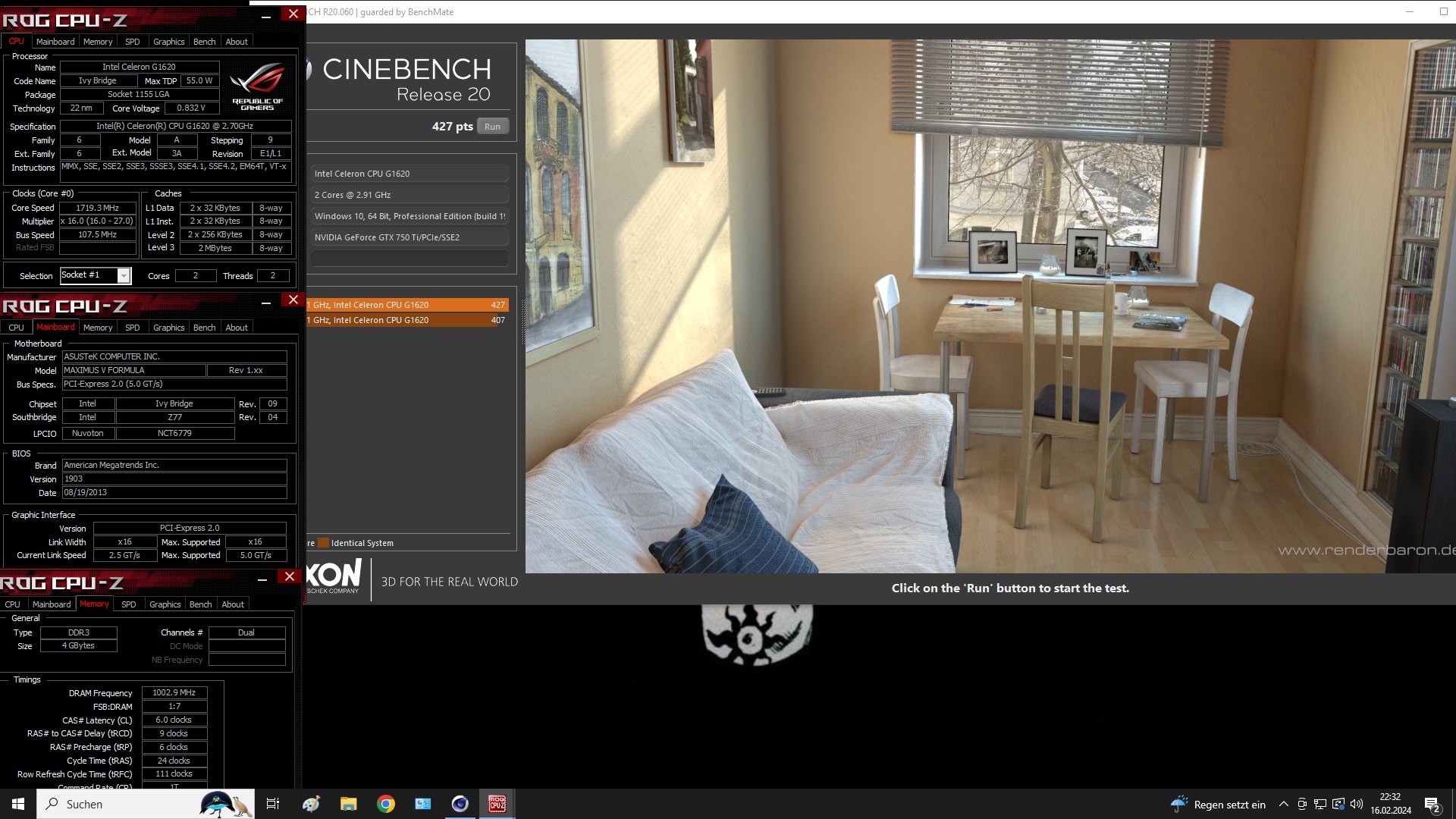The height and width of the screenshot is (819, 1456).
Task: Open About tab in middle CPU-Z window
Action: [237, 328]
